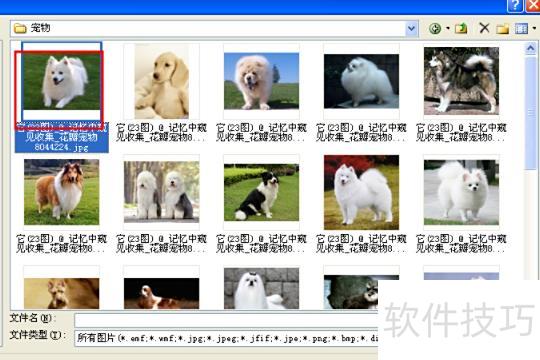Select the cream Chow Chow thumbnail

point(261,81)
